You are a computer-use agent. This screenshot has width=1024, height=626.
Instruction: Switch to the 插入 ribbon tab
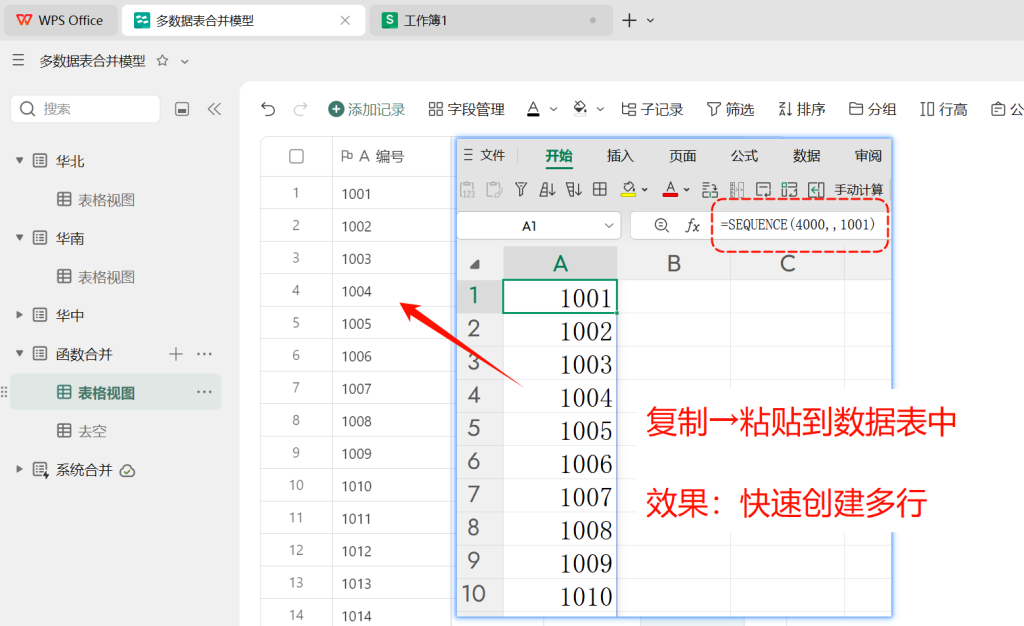[x=620, y=155]
